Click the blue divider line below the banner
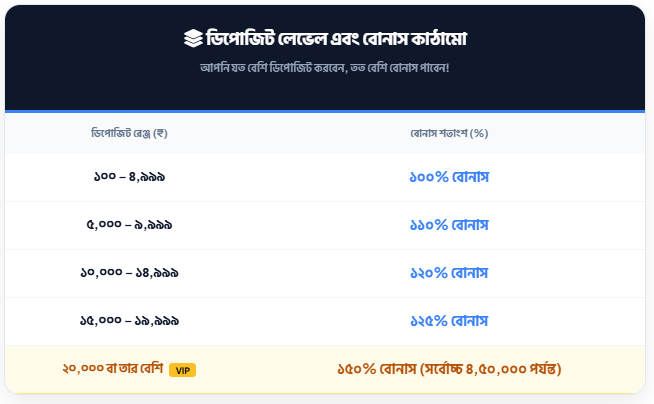 click(325, 111)
